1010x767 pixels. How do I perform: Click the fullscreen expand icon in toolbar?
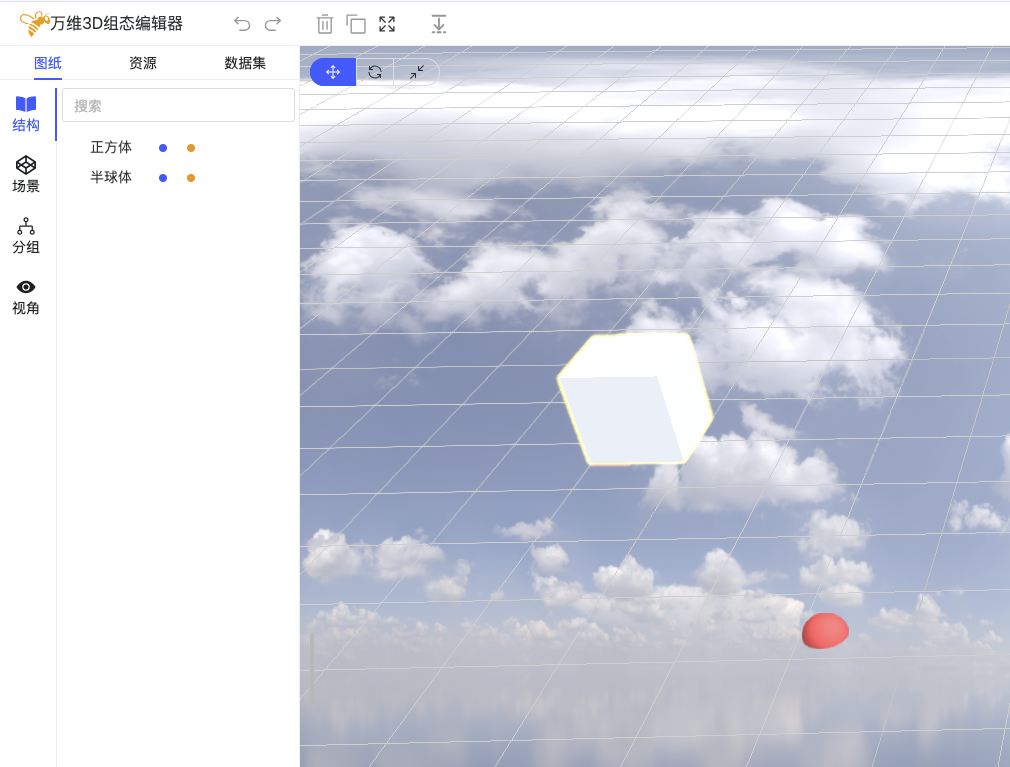387,24
